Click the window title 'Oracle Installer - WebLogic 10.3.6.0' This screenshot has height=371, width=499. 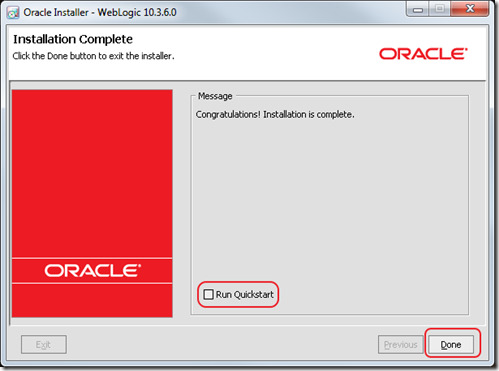100,12
